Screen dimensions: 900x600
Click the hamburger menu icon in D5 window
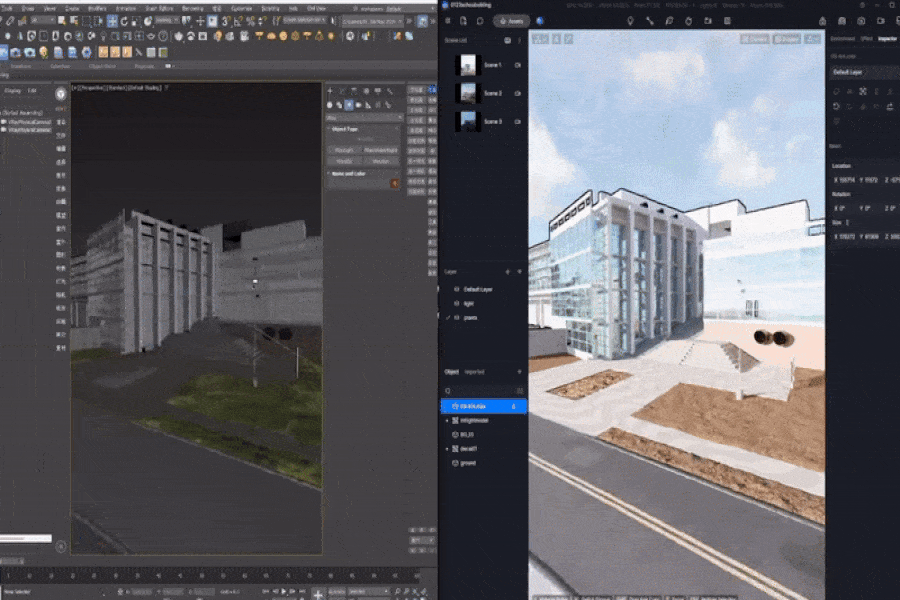pos(448,21)
